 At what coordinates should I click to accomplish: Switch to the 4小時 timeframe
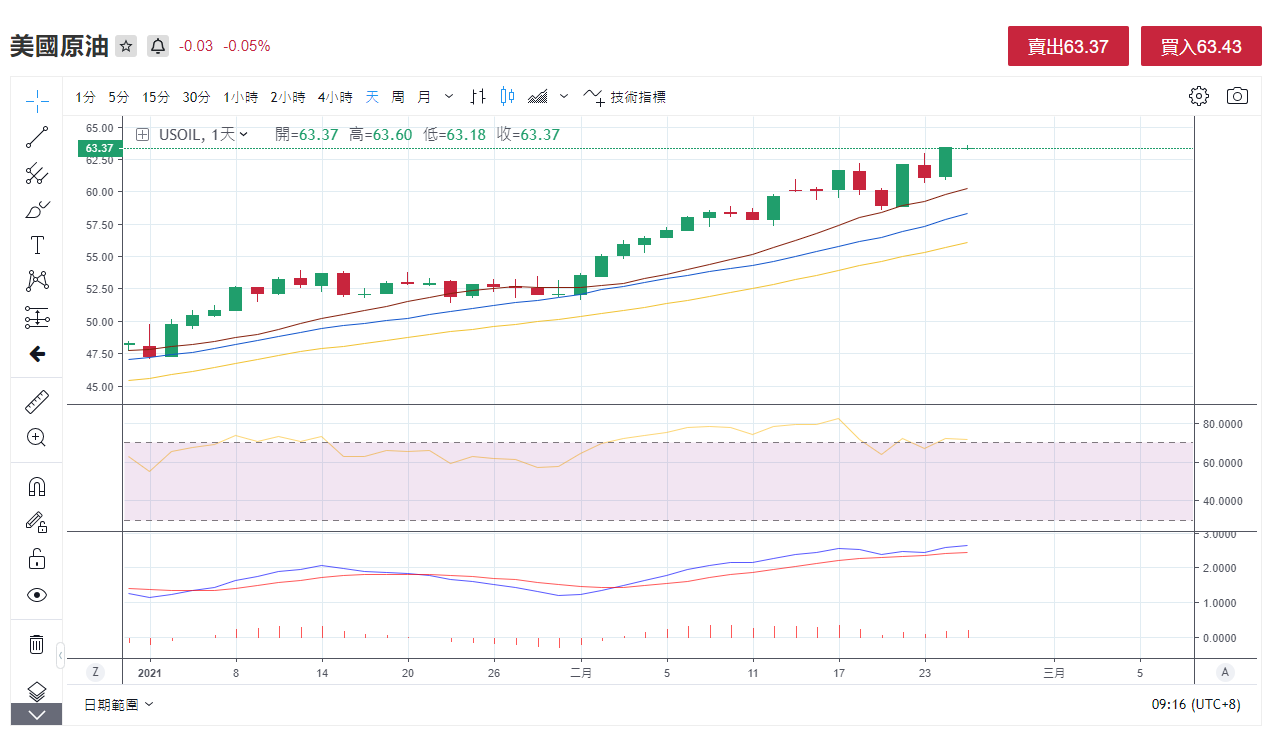coord(335,97)
